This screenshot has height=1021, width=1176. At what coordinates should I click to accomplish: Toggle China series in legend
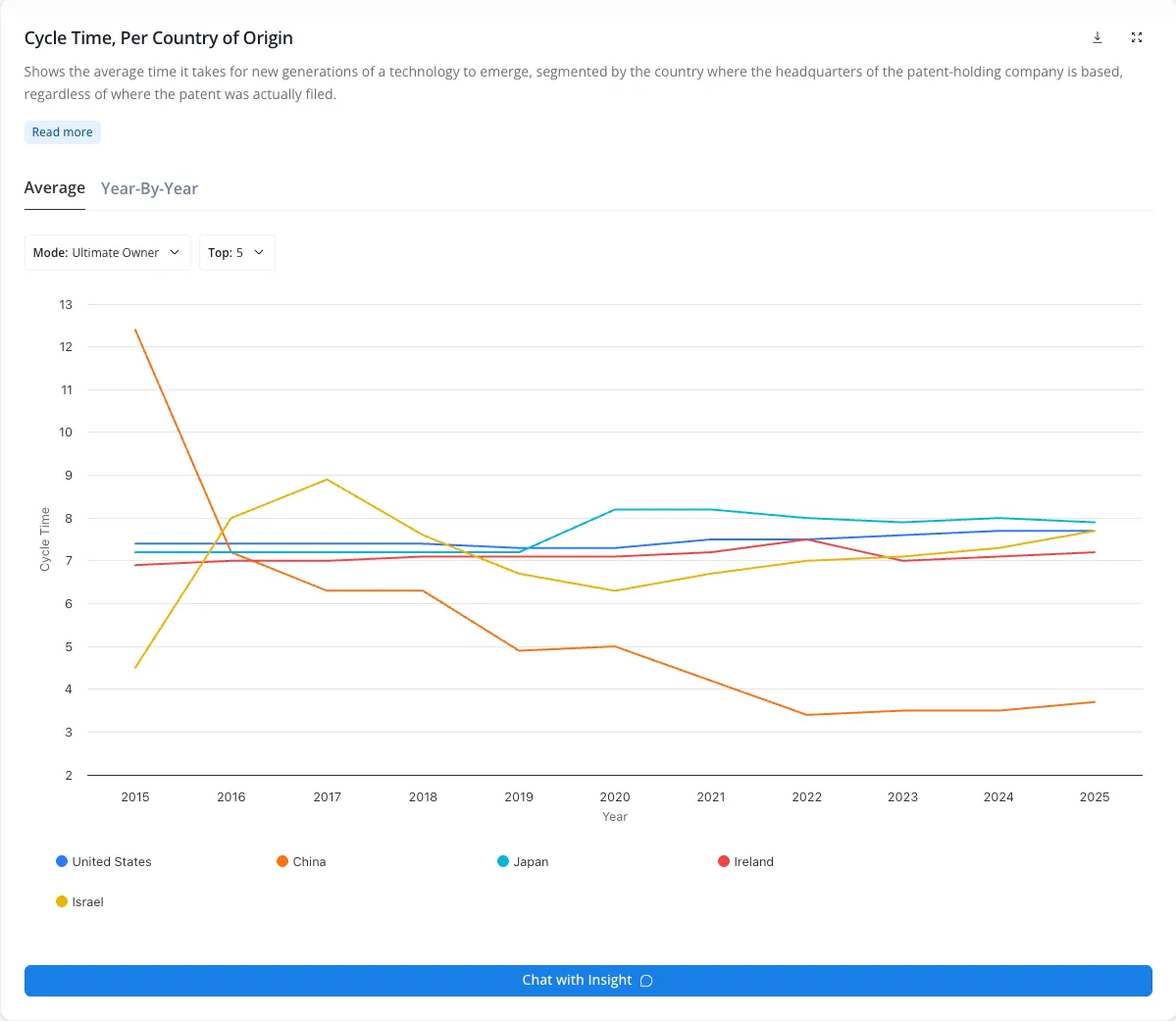tap(301, 861)
